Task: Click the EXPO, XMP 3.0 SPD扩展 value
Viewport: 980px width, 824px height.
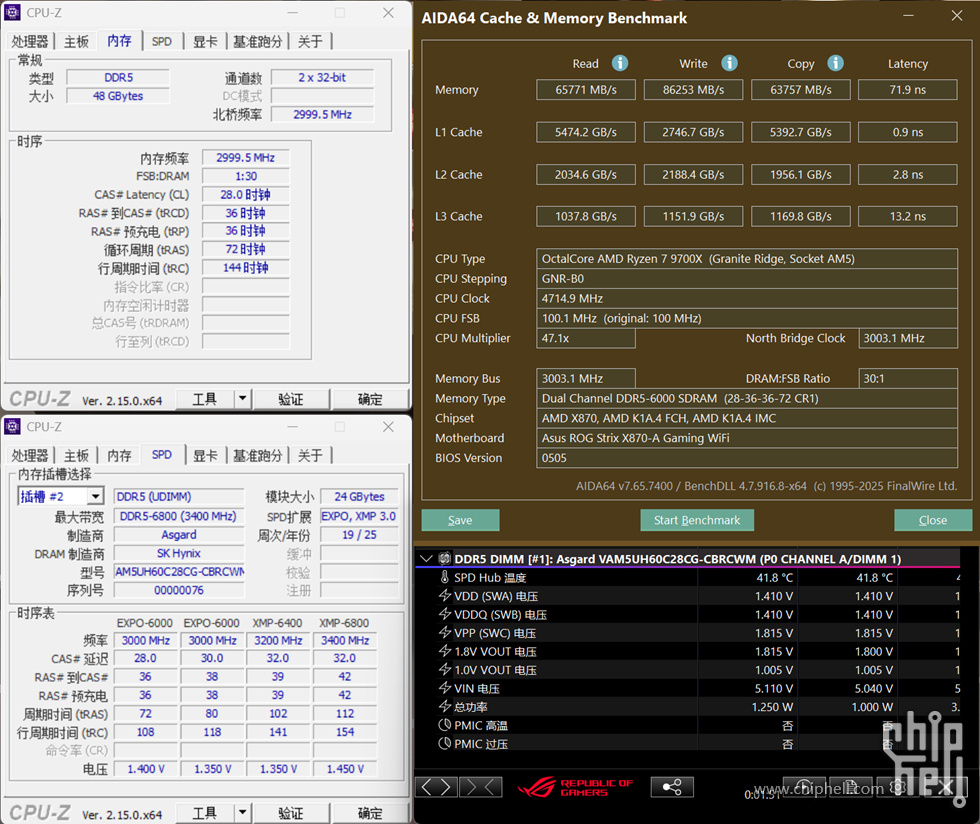Action: point(359,516)
